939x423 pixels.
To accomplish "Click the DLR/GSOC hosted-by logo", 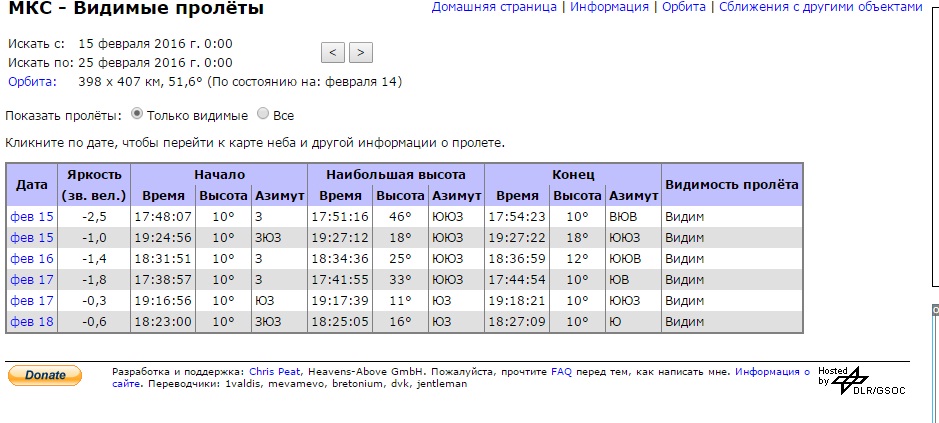I will click(x=862, y=380).
